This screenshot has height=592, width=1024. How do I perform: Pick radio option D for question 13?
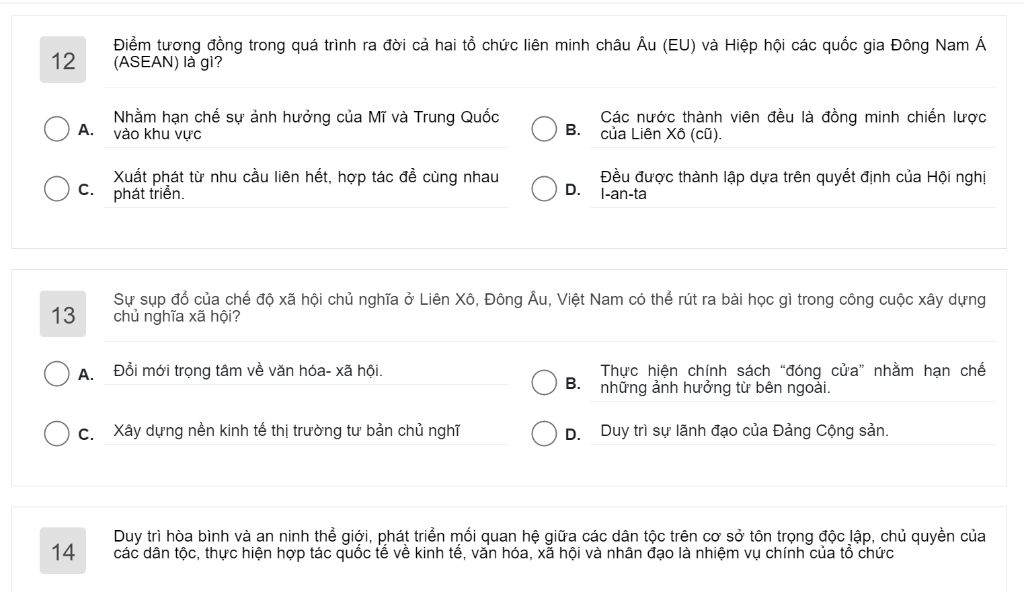point(544,433)
